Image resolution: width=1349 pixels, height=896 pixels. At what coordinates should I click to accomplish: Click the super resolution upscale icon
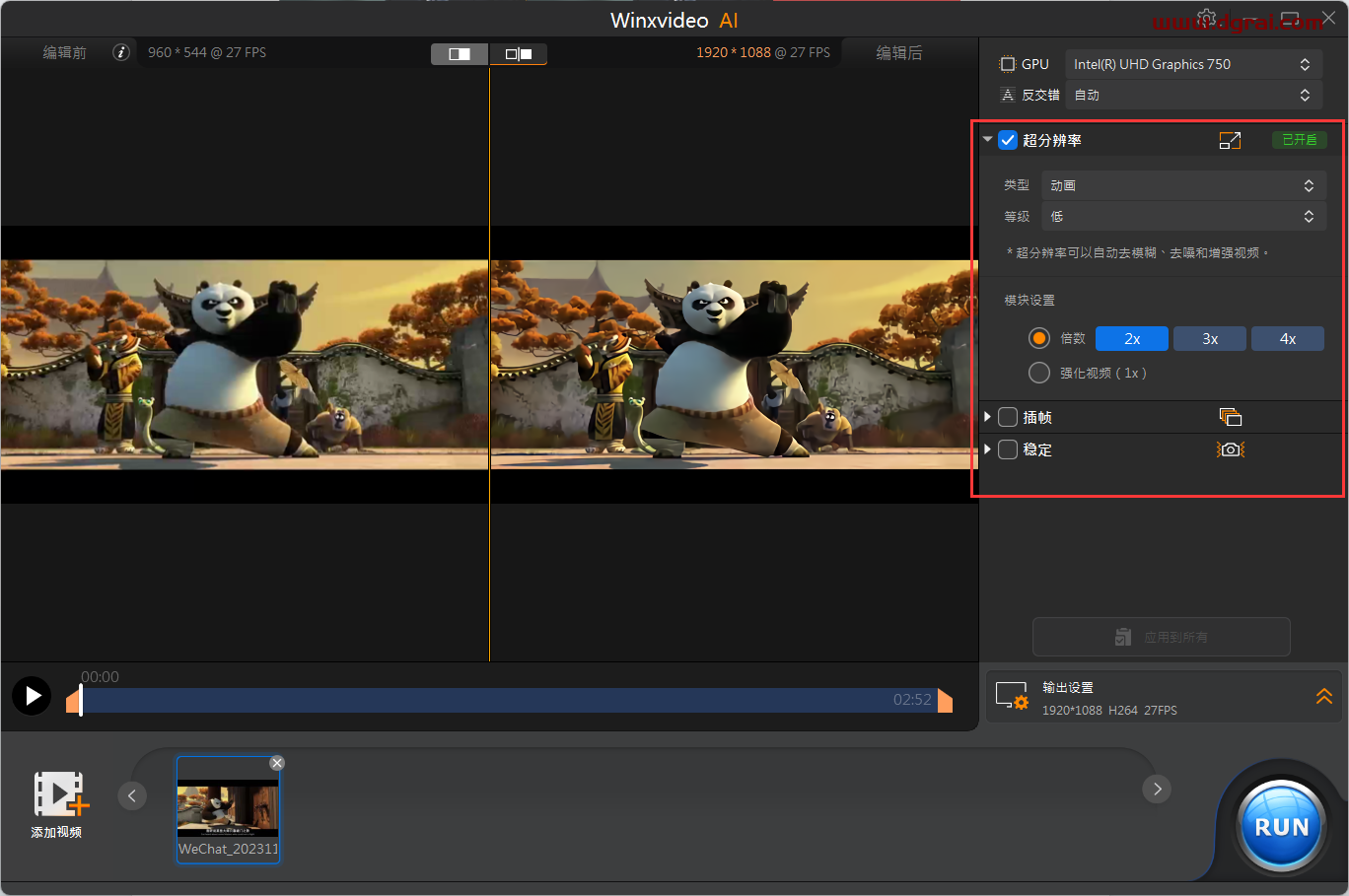click(1230, 141)
